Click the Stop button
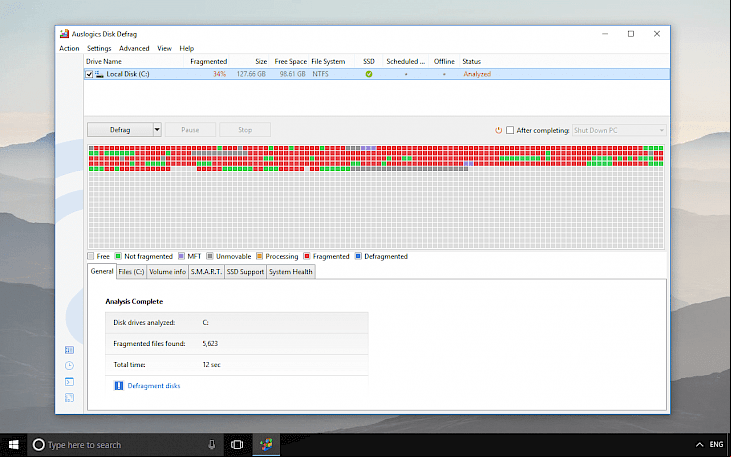 tap(245, 130)
